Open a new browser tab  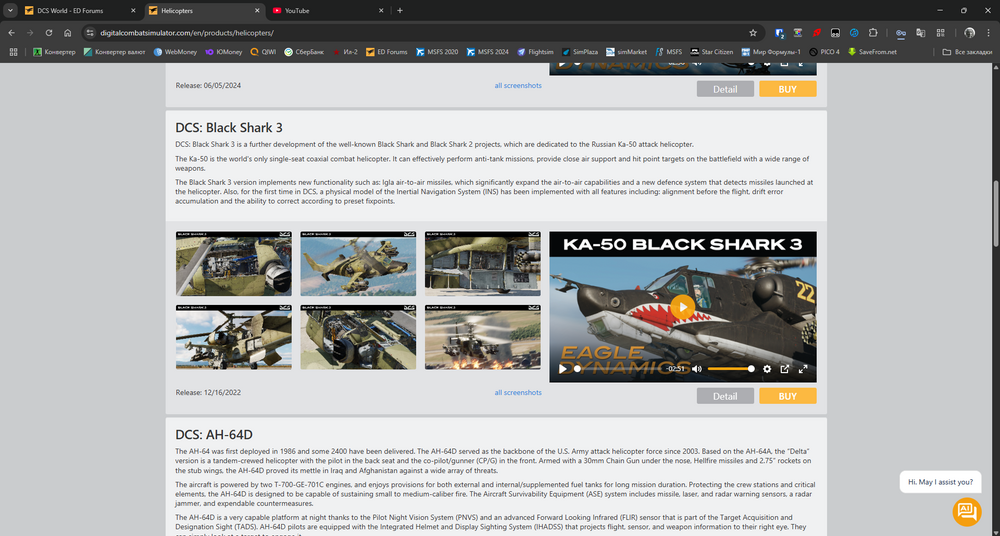tap(400, 11)
